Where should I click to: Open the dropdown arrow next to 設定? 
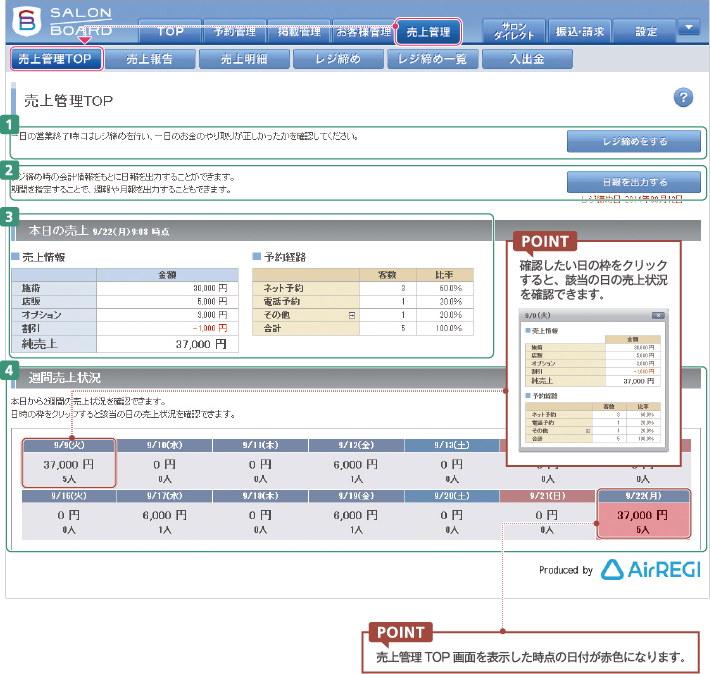pyautogui.click(x=688, y=27)
